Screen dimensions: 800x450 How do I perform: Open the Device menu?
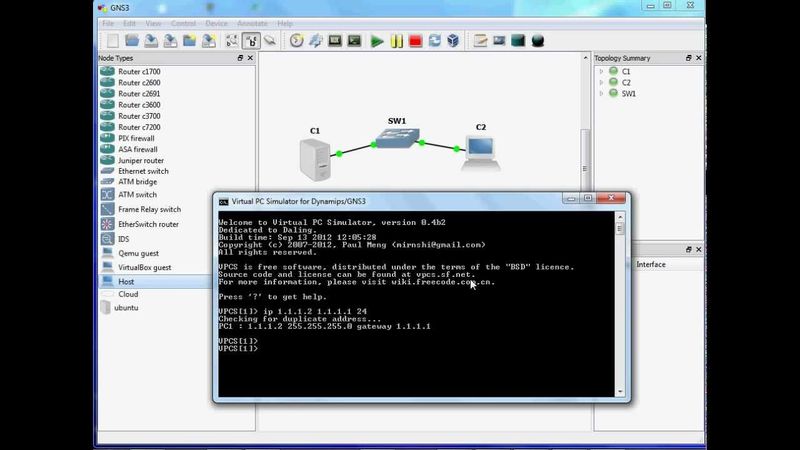(x=216, y=23)
